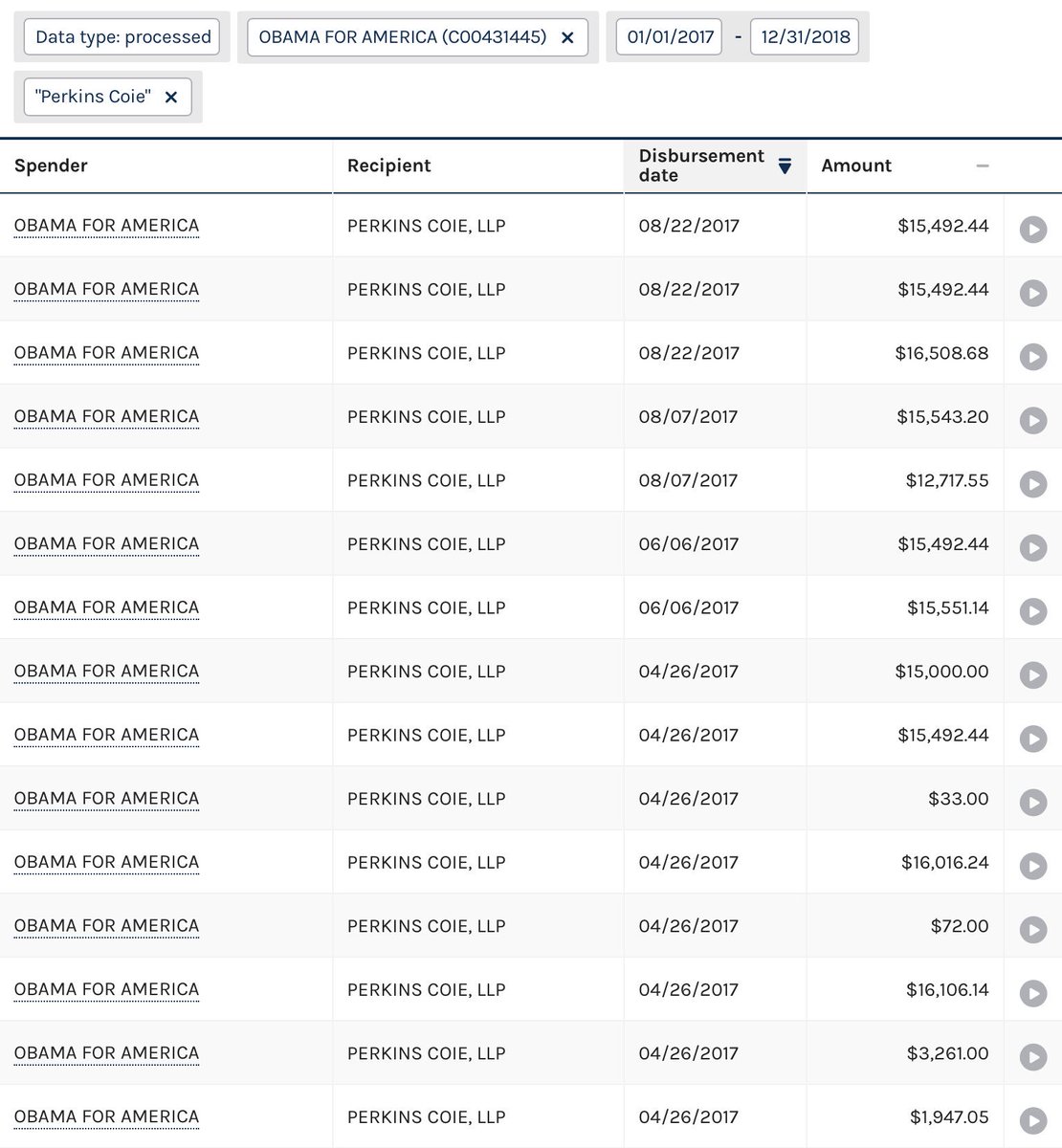Image resolution: width=1062 pixels, height=1148 pixels.
Task: Click the Amount column header label
Action: coord(856,166)
